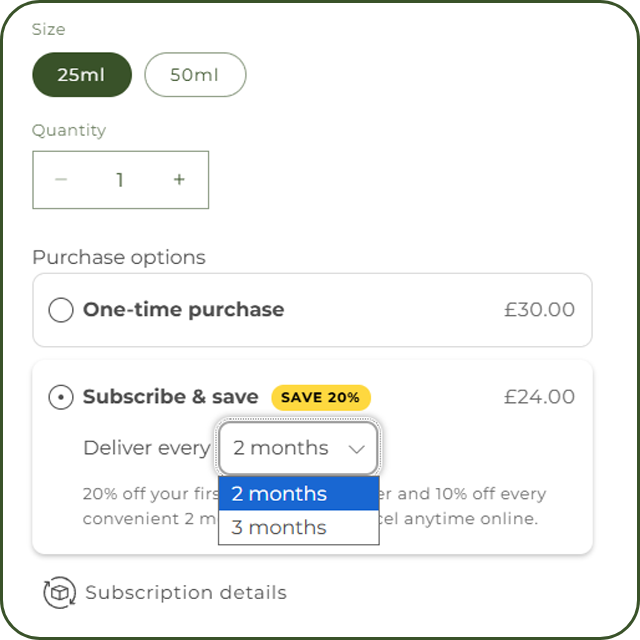This screenshot has height=640, width=640.
Task: Choose the 50ml size option
Action: click(x=195, y=75)
